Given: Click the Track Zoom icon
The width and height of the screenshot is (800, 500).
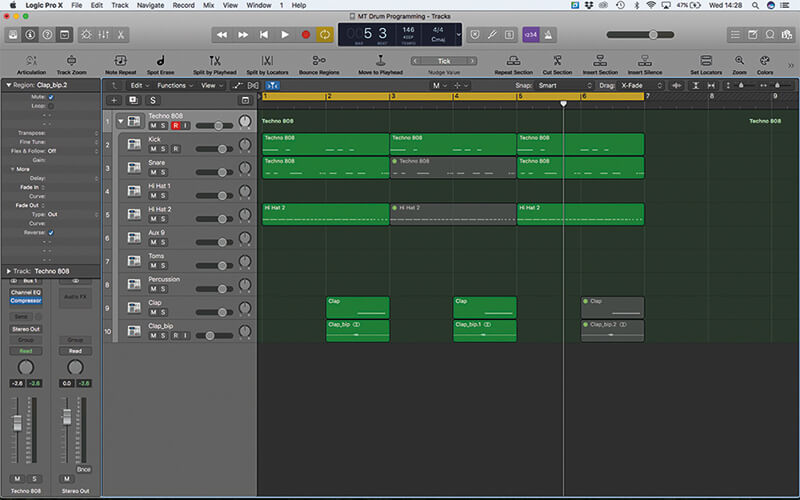Looking at the screenshot, I should pyautogui.click(x=71, y=61).
